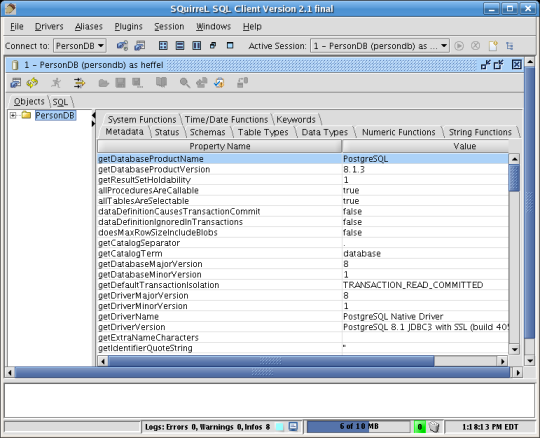The image size is (540, 438).
Task: Click metadata table down scroll arrow
Action: (514, 349)
